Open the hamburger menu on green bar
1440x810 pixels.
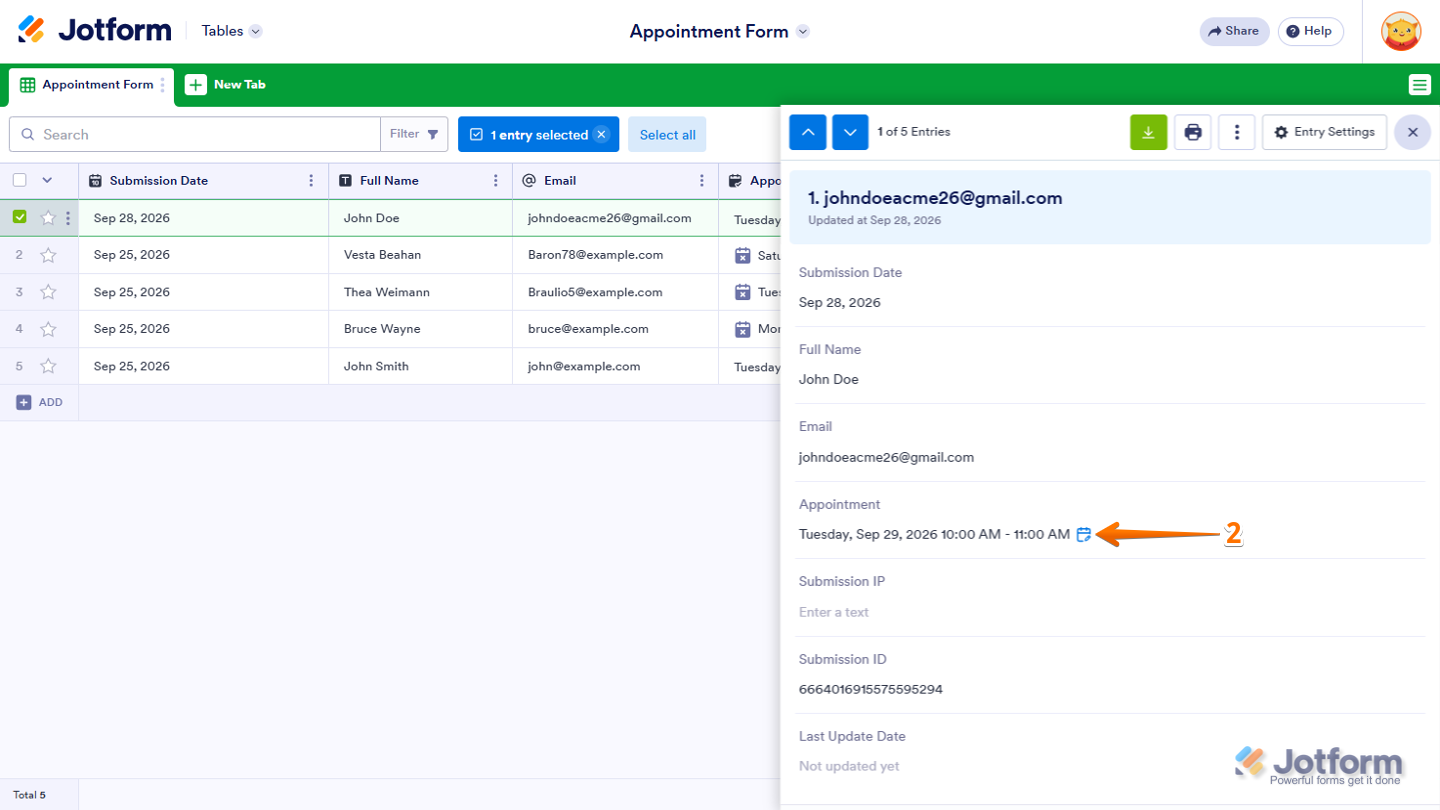coord(1419,85)
